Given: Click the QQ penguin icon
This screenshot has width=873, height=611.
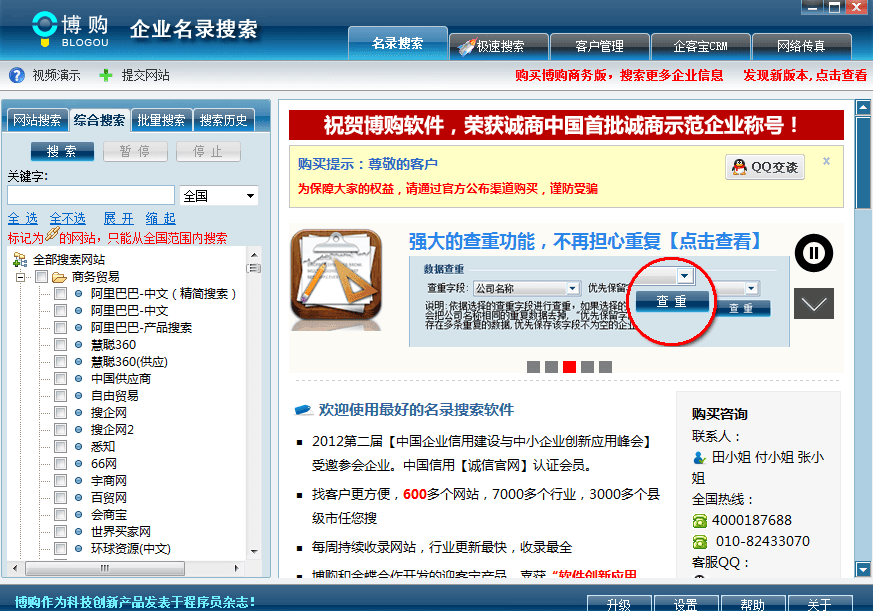Looking at the screenshot, I should (x=739, y=167).
